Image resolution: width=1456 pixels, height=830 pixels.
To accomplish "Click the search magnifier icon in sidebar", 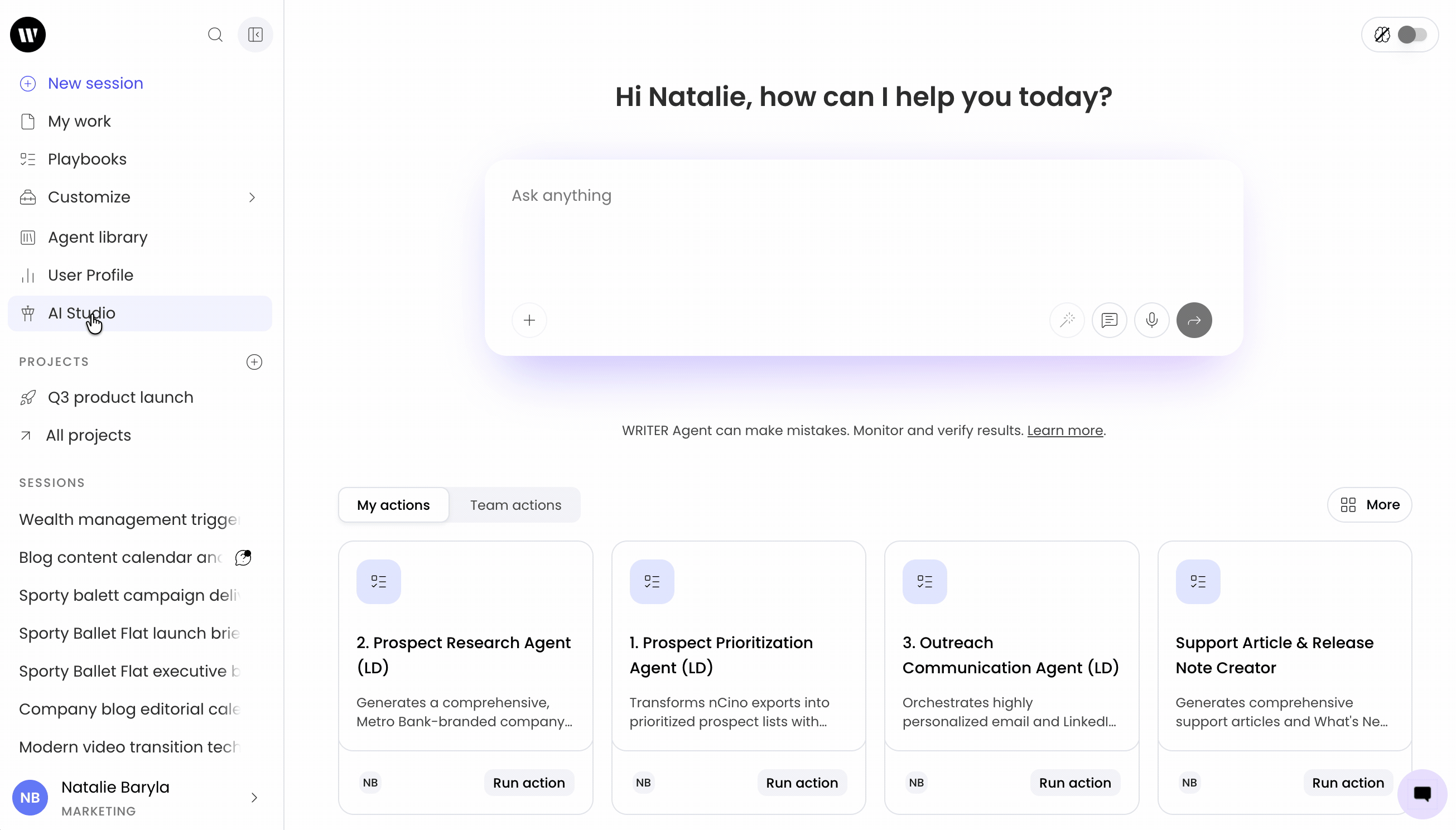I will tap(215, 35).
